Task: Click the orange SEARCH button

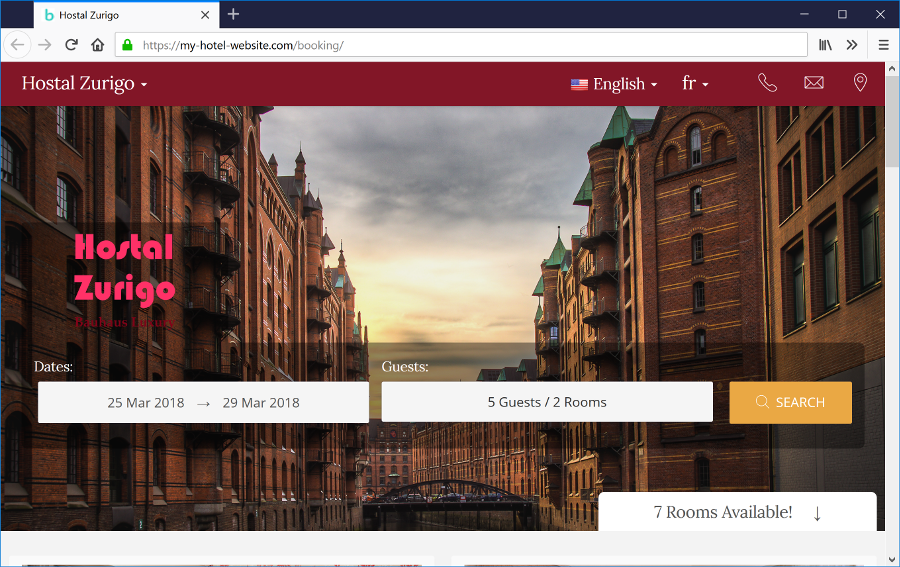Action: [x=790, y=402]
